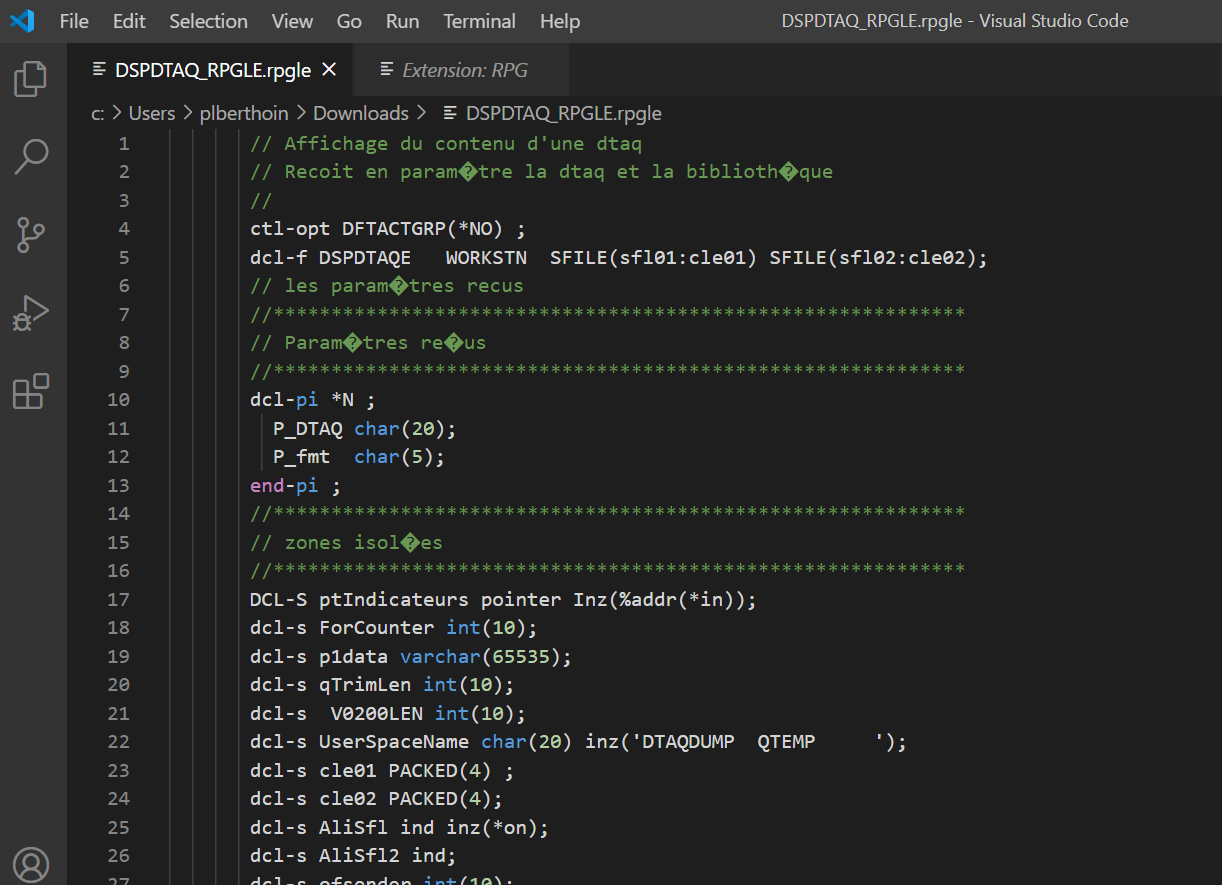Click 'WORKSTN' in the dcl-f line

coord(486,258)
